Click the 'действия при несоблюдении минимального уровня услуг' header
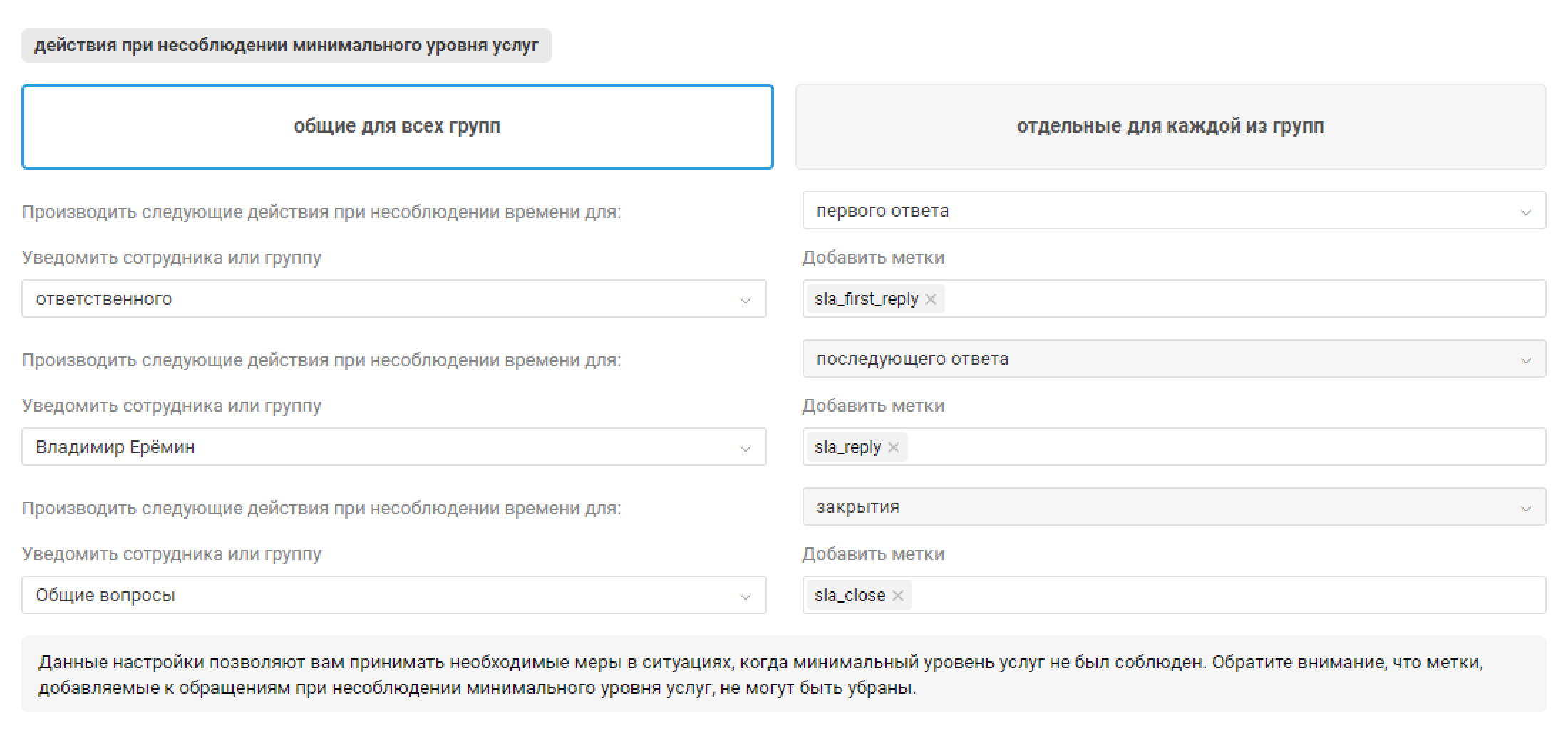The height and width of the screenshot is (748, 1568). (x=286, y=46)
